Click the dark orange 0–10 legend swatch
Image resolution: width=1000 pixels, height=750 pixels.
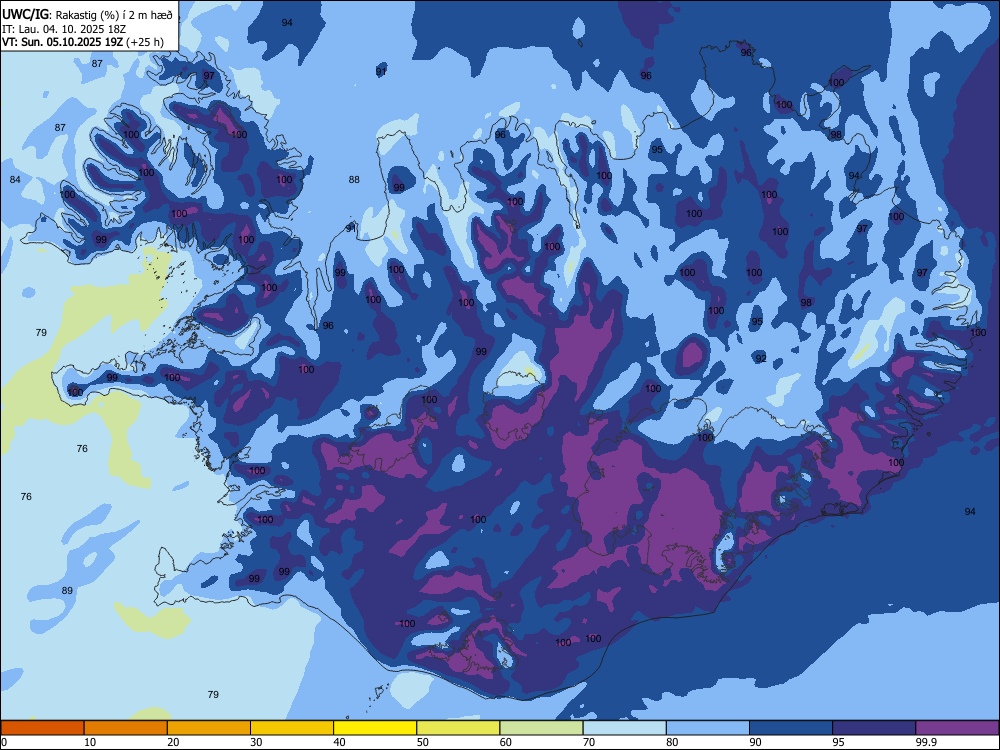click(42, 728)
